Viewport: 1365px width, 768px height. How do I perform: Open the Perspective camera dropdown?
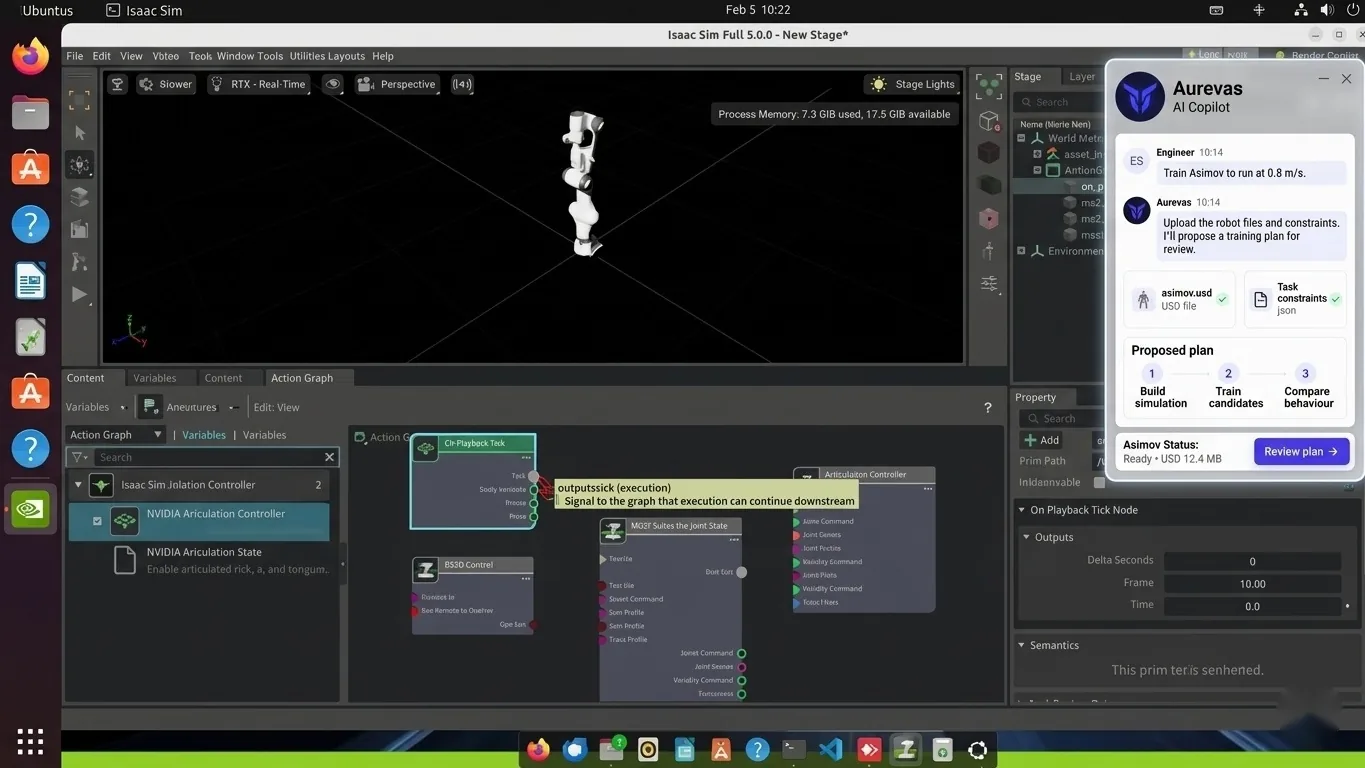click(x=397, y=84)
